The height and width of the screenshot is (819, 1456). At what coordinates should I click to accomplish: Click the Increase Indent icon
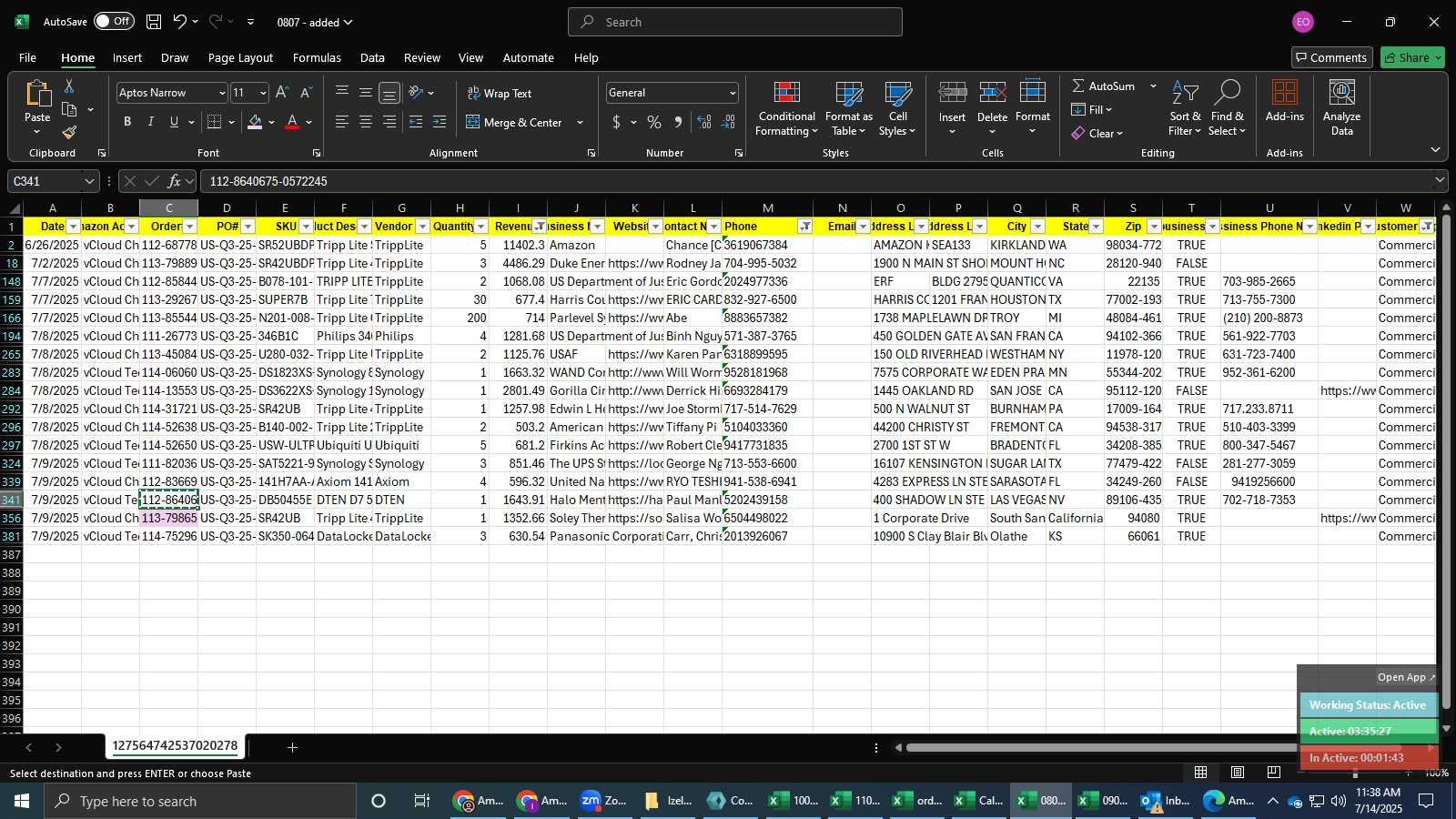[x=440, y=122]
